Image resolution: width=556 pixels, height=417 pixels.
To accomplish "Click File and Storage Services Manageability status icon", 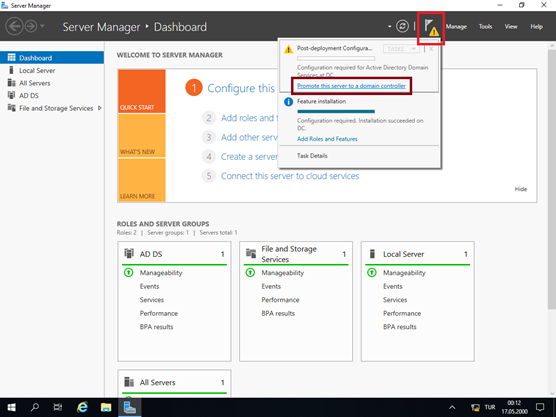I will click(x=250, y=273).
